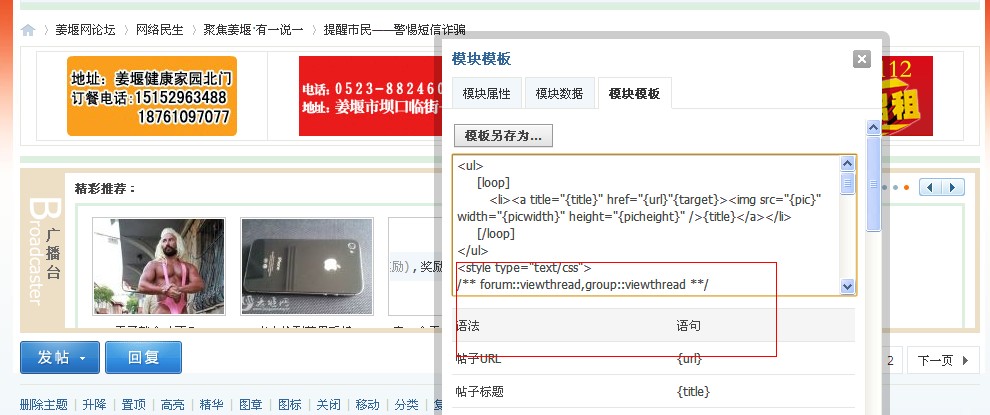Click the 精华 moderation link
990x415 pixels.
(212, 405)
